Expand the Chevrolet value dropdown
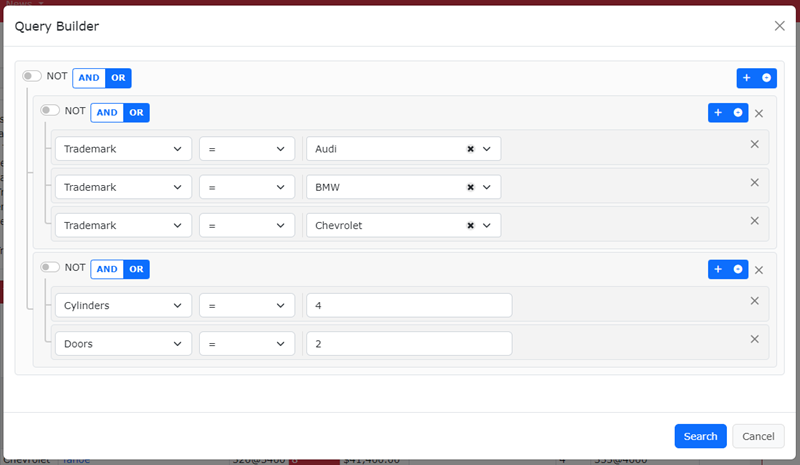The width and height of the screenshot is (800, 465). pos(487,226)
